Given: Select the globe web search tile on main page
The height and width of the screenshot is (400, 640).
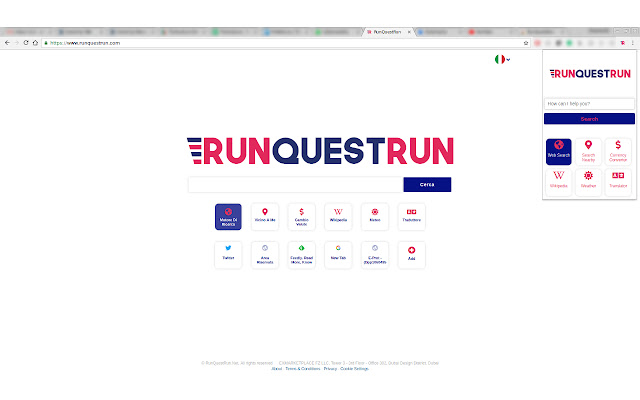Looking at the screenshot, I should pos(228,217).
